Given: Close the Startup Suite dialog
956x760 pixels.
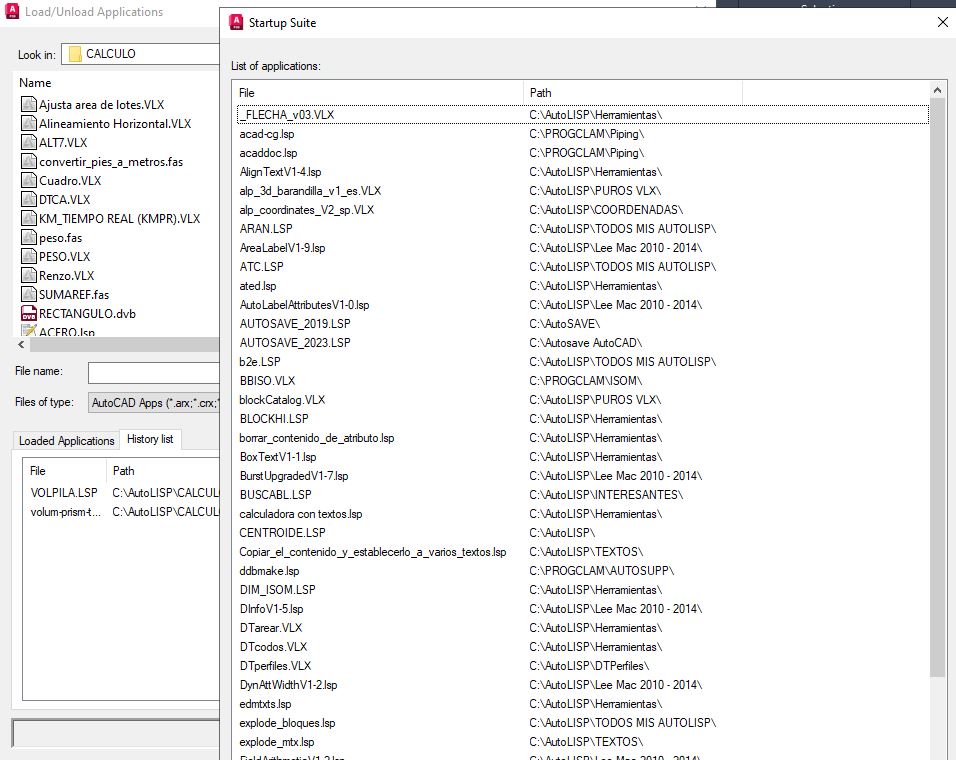Looking at the screenshot, I should click(x=942, y=23).
